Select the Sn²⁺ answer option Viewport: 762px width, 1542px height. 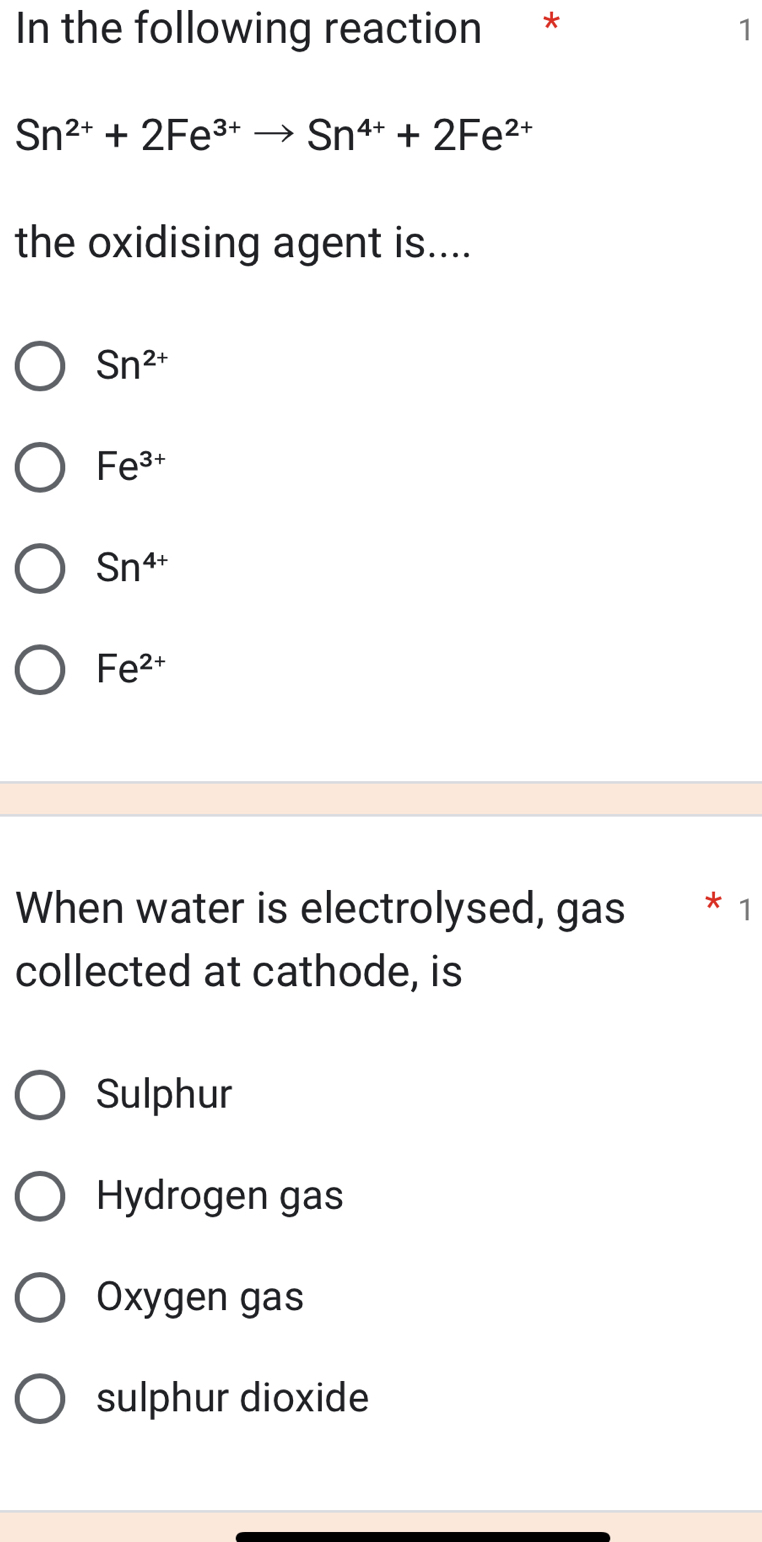pyautogui.click(x=40, y=366)
